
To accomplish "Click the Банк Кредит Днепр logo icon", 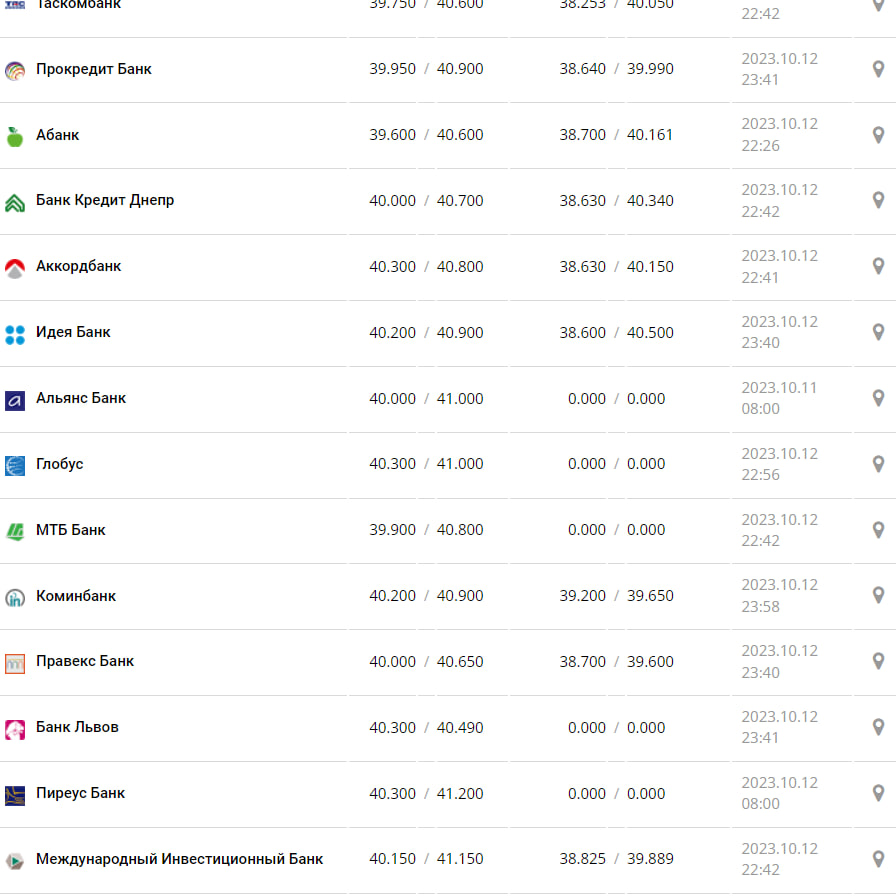I will point(14,202).
